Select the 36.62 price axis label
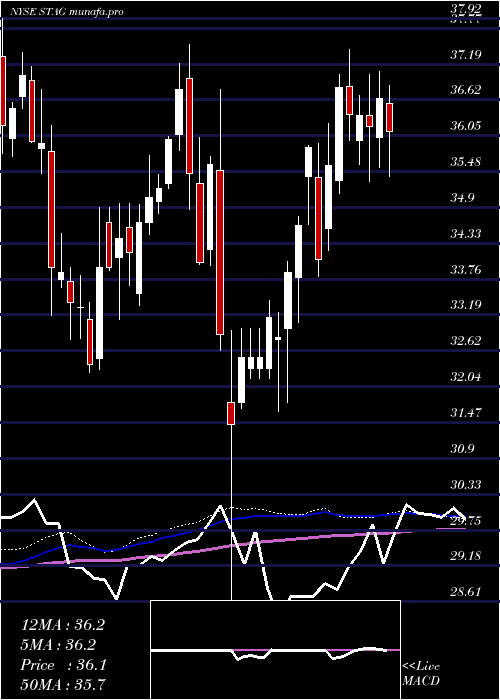500x700 pixels. 465,90
